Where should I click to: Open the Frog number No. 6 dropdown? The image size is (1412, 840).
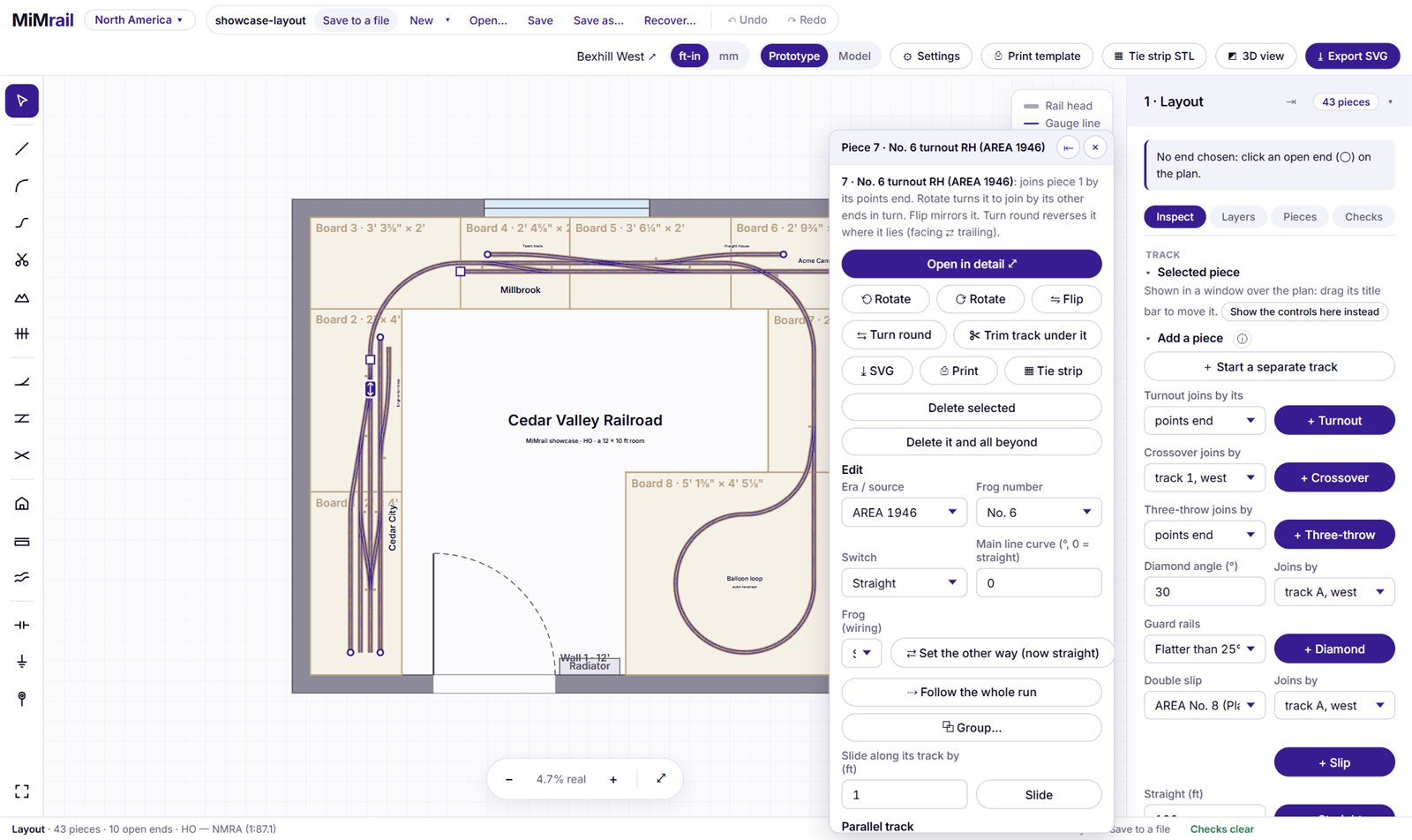1039,513
